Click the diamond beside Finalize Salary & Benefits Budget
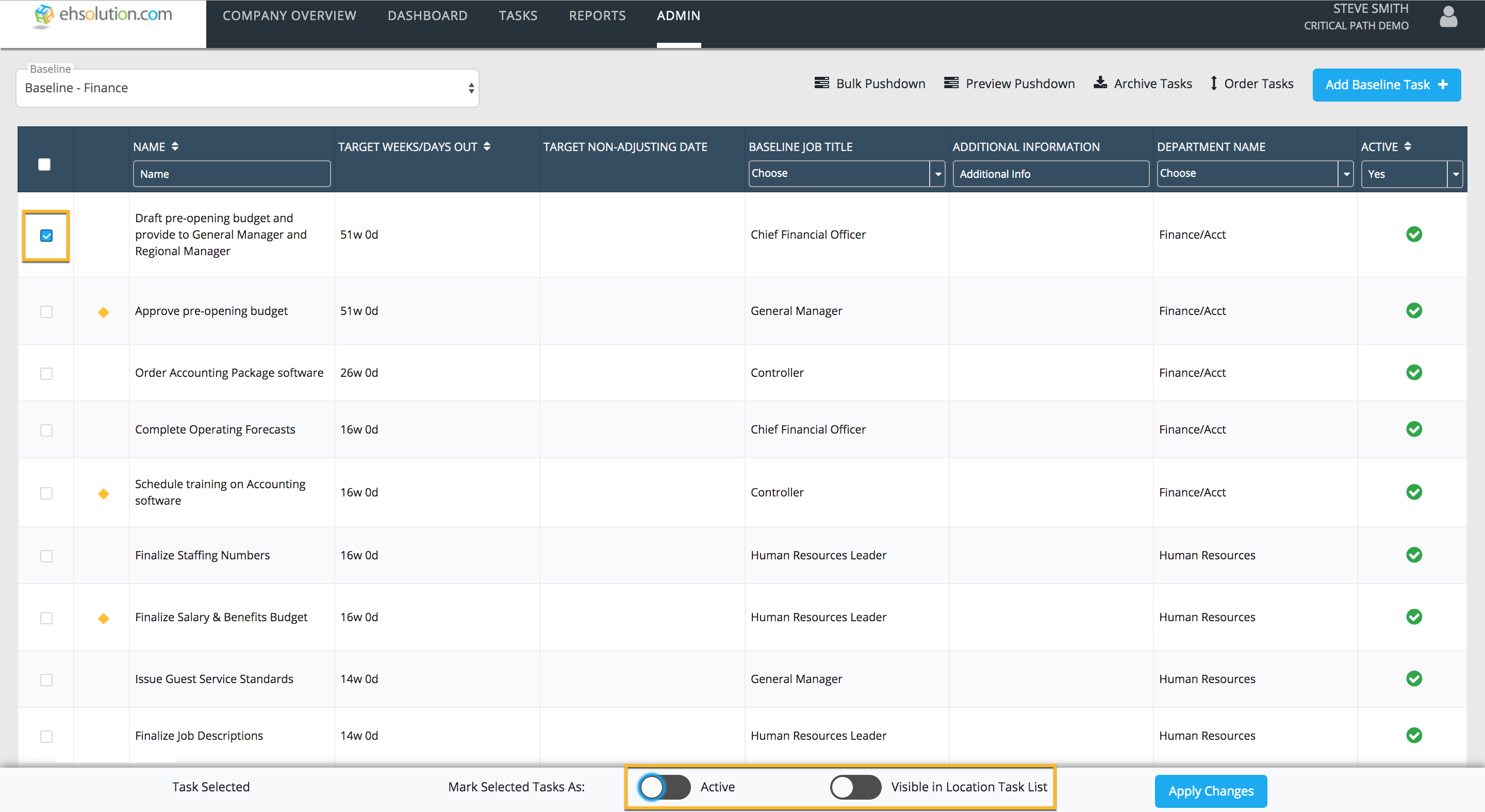The image size is (1485, 812). (x=103, y=618)
